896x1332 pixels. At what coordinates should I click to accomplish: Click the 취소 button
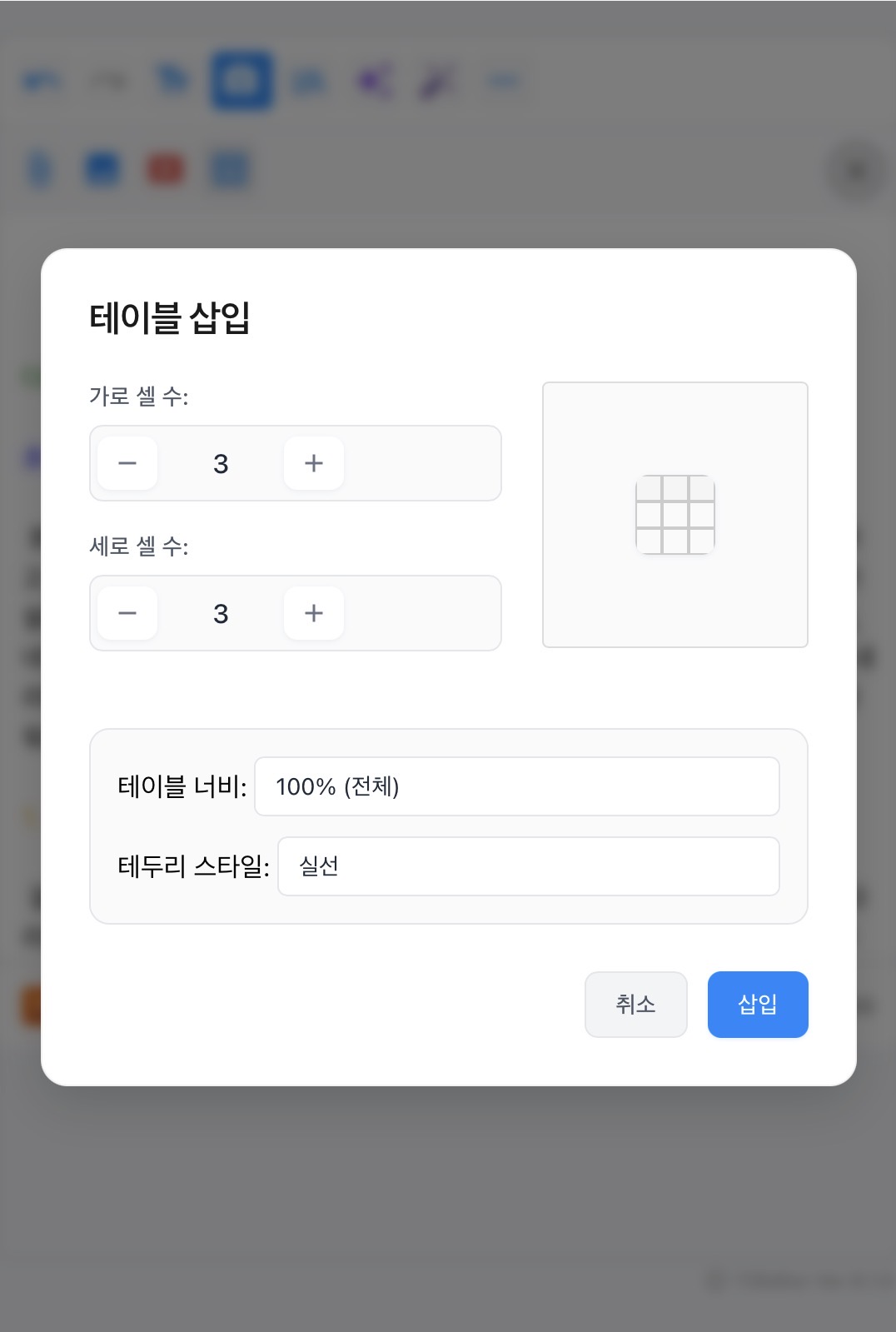[x=635, y=1005]
